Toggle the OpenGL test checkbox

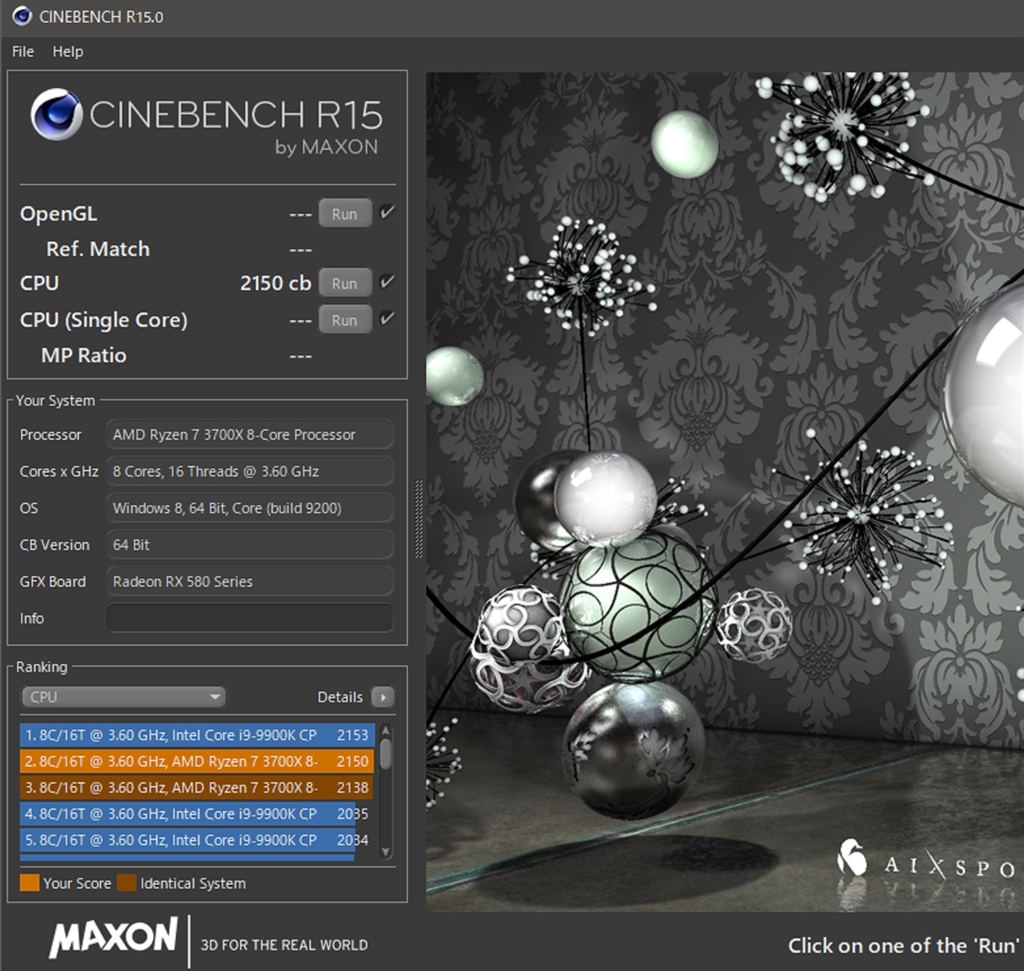387,212
